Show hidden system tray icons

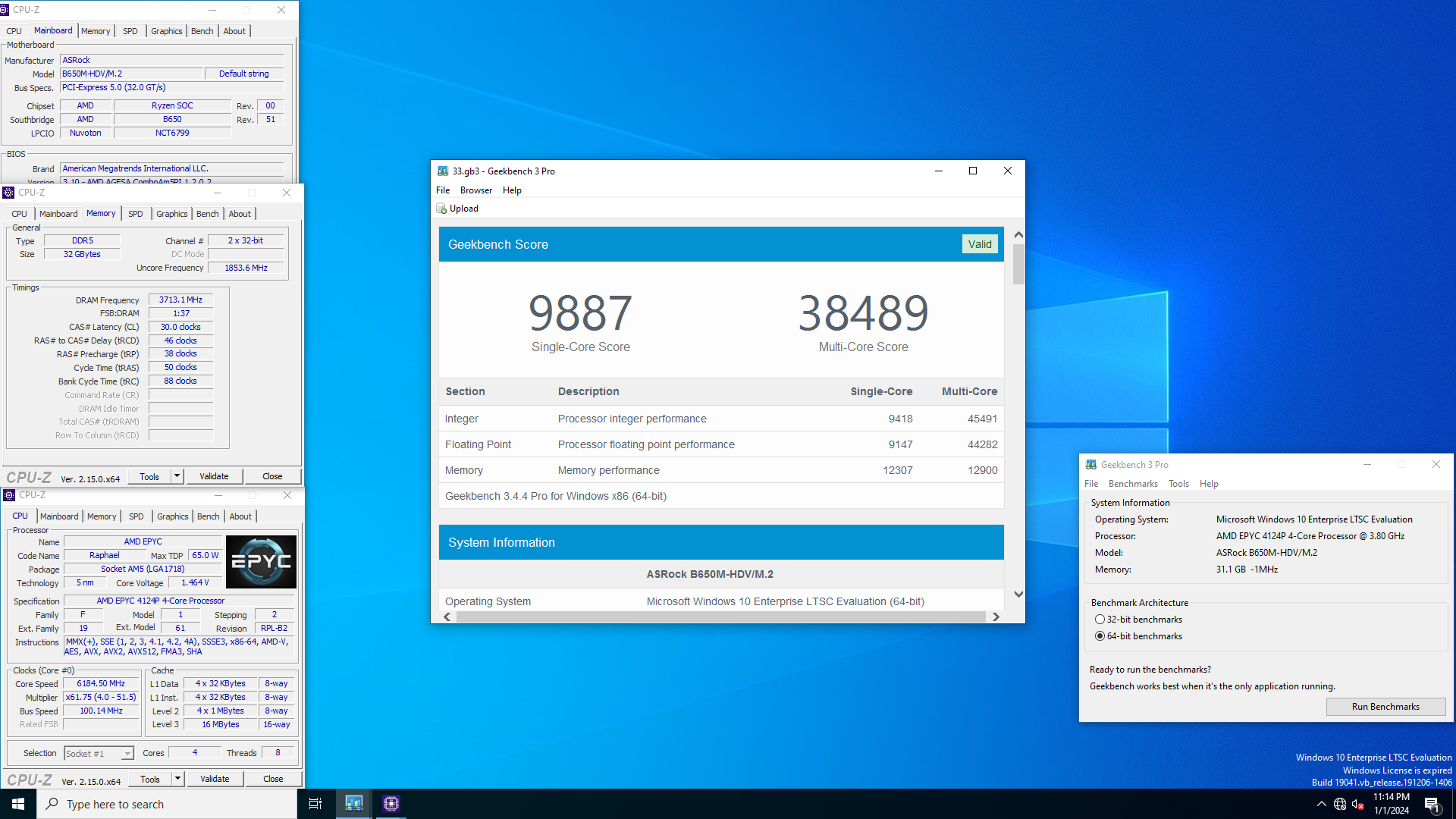(1322, 804)
